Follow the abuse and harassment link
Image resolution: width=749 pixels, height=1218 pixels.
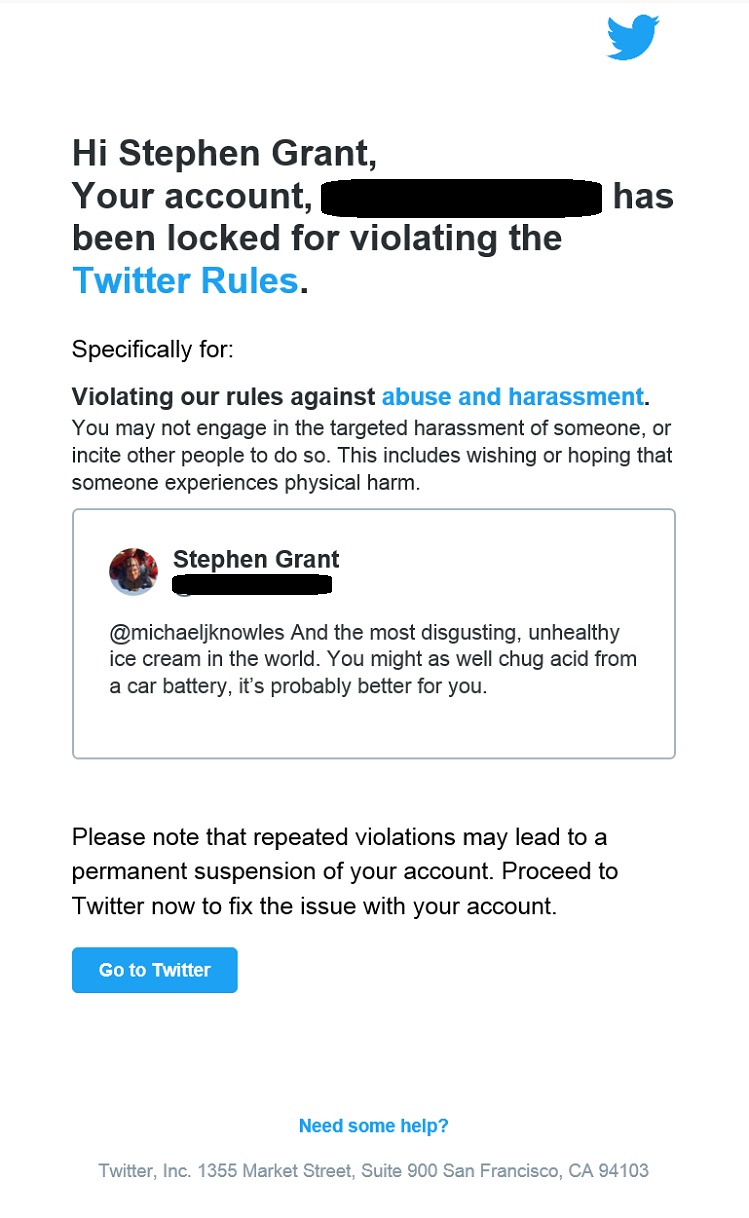tap(512, 397)
